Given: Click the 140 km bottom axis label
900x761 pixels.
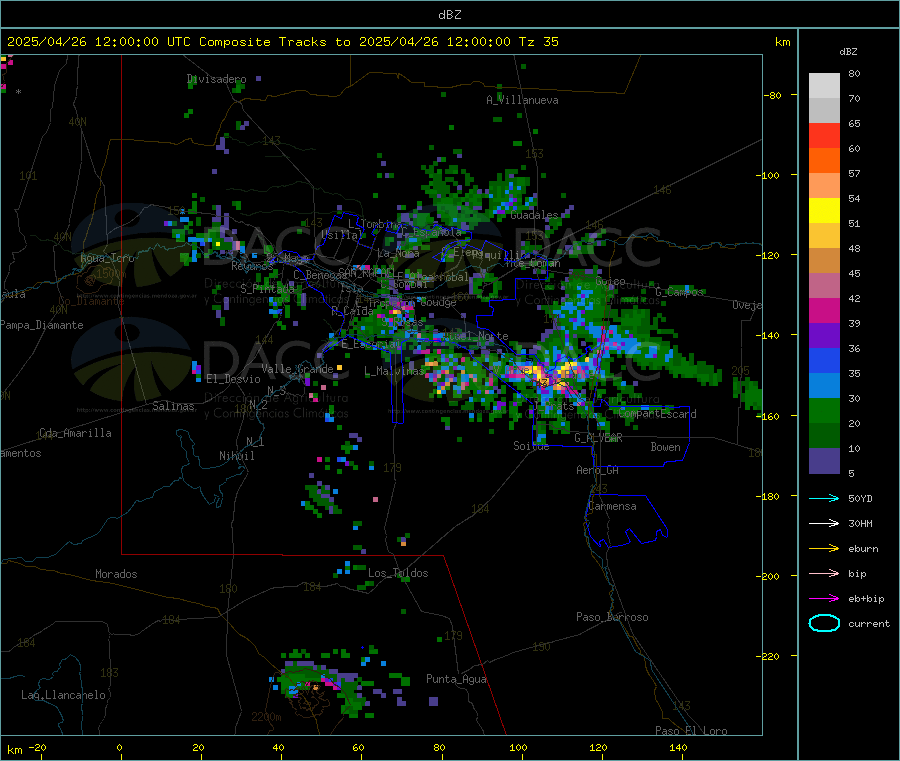Looking at the screenshot, I should tap(678, 747).
